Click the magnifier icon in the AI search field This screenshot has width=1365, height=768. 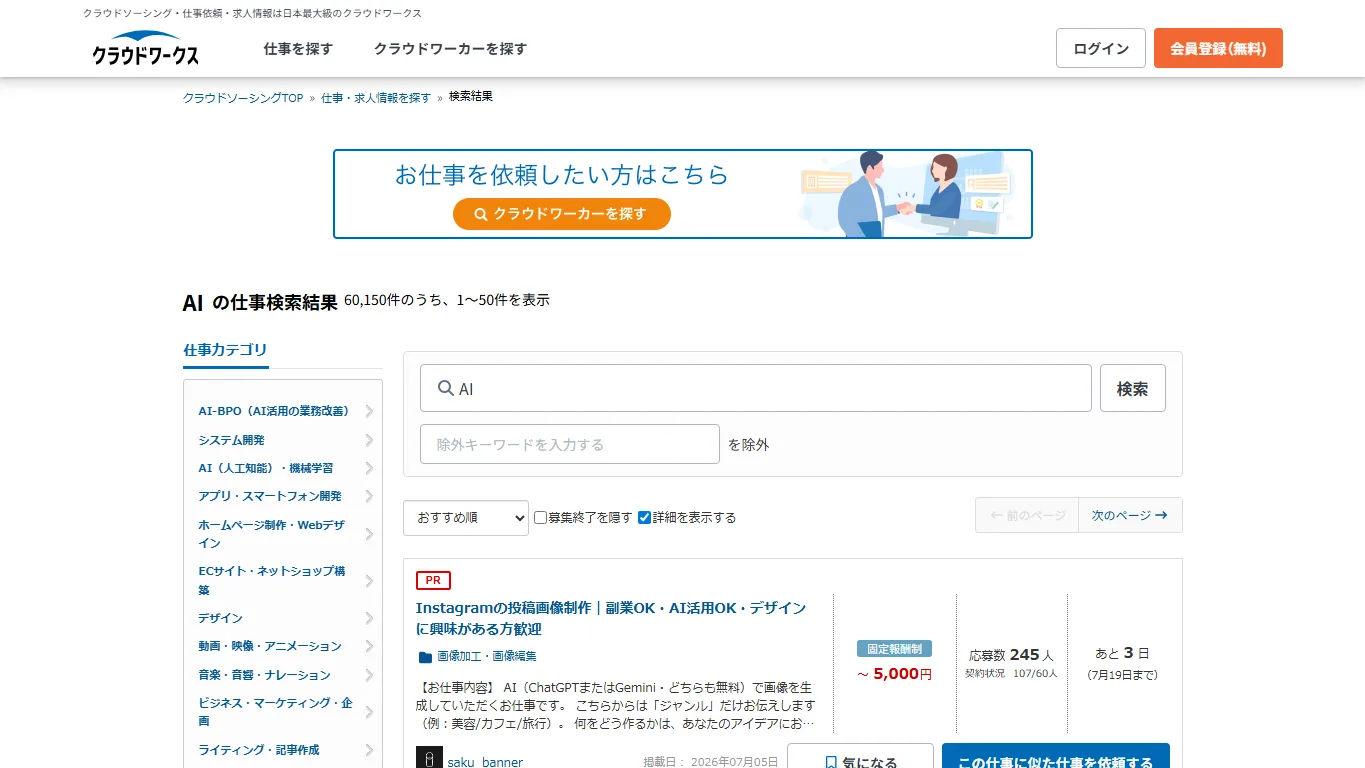pos(446,388)
